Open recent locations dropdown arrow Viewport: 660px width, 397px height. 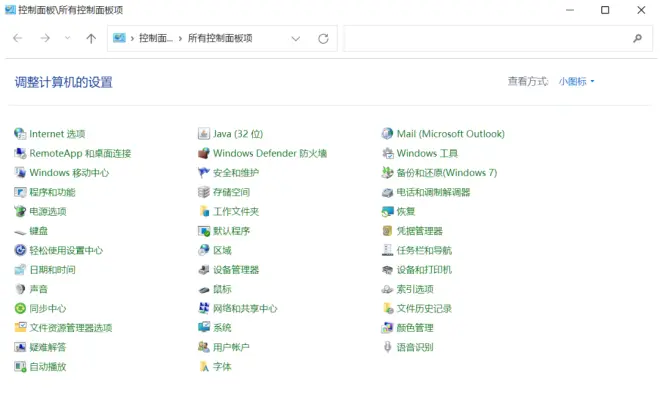(67, 38)
